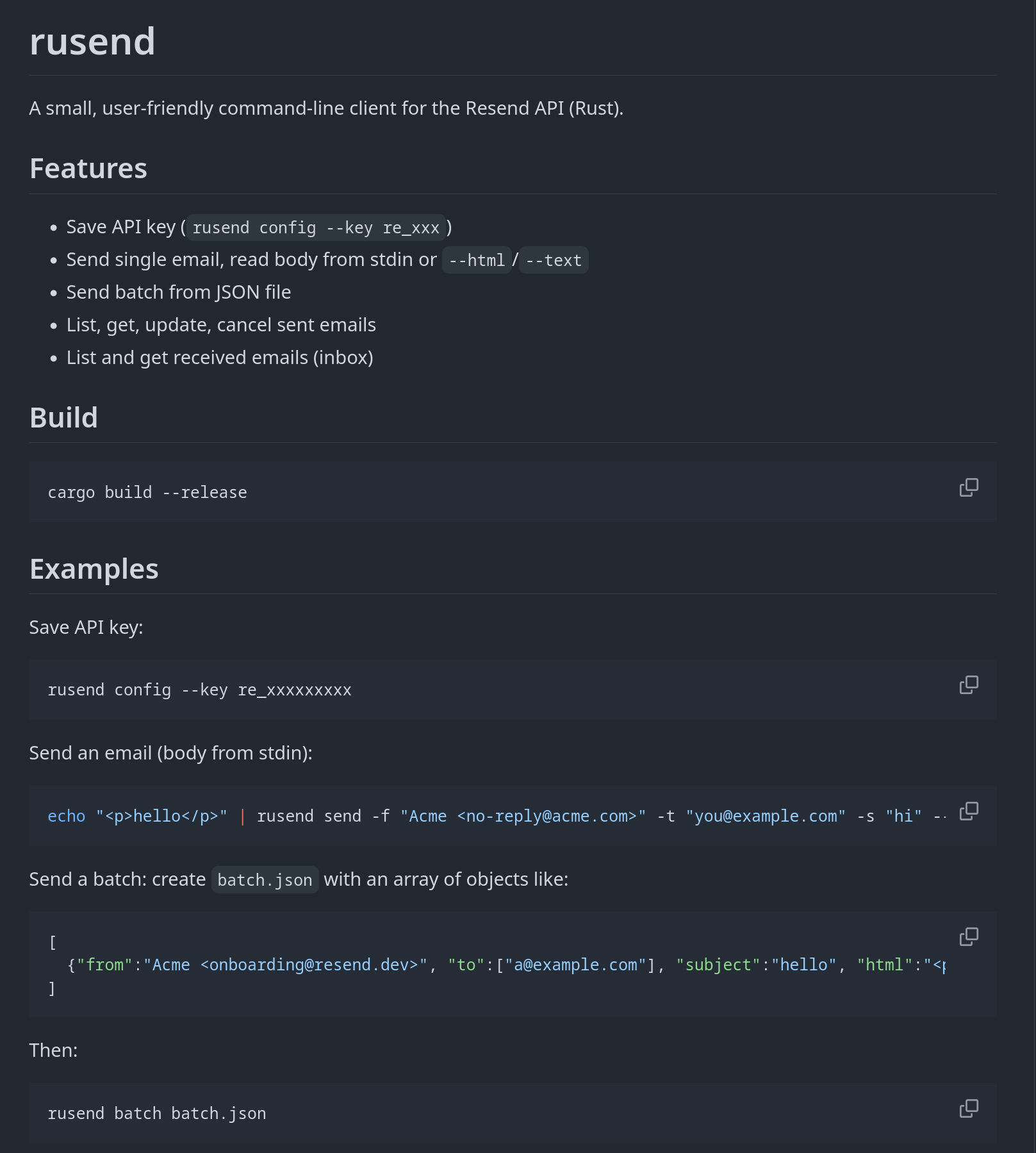Click the Examples section heading

click(x=94, y=569)
